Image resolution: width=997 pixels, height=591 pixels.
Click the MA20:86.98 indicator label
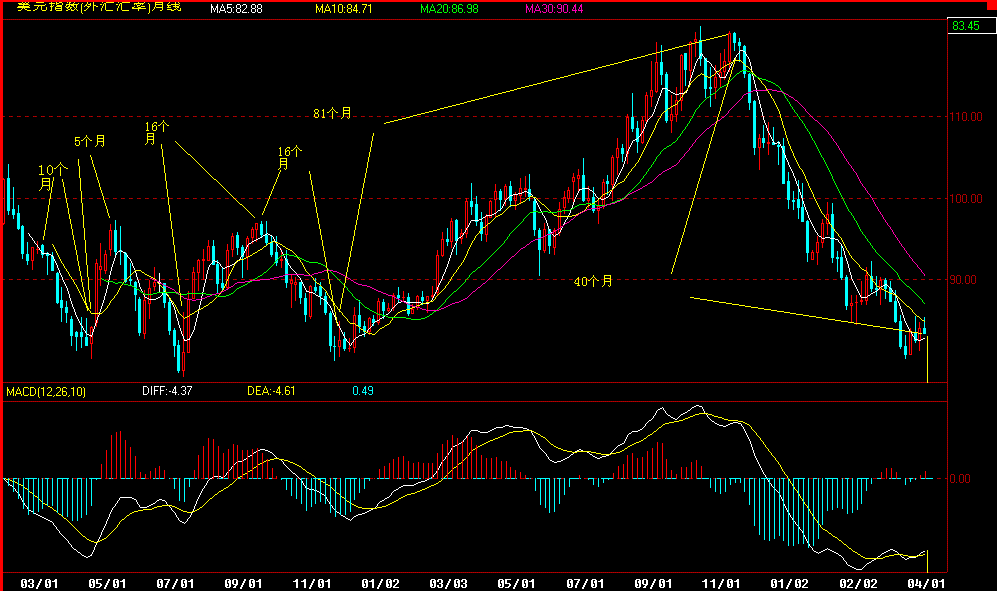point(450,9)
